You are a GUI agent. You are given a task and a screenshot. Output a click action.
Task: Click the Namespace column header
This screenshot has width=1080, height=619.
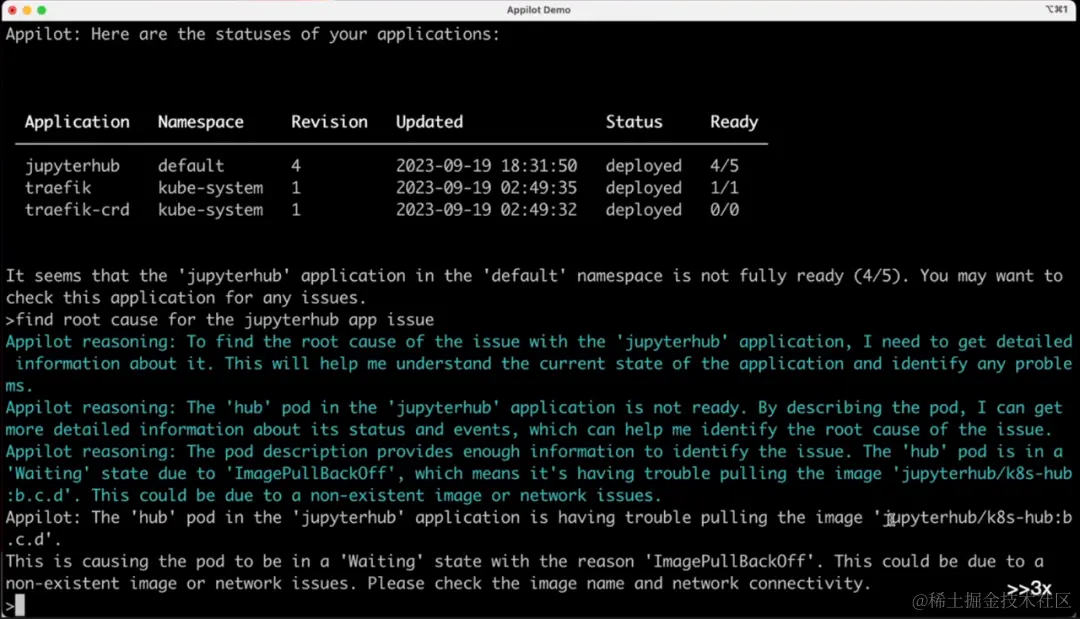(x=200, y=122)
